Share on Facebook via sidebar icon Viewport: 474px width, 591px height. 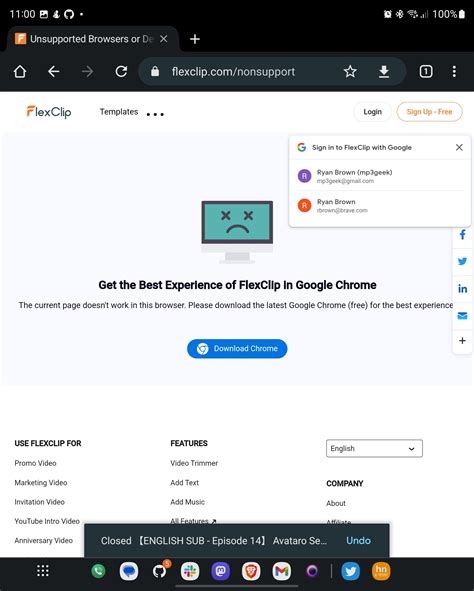(x=462, y=235)
